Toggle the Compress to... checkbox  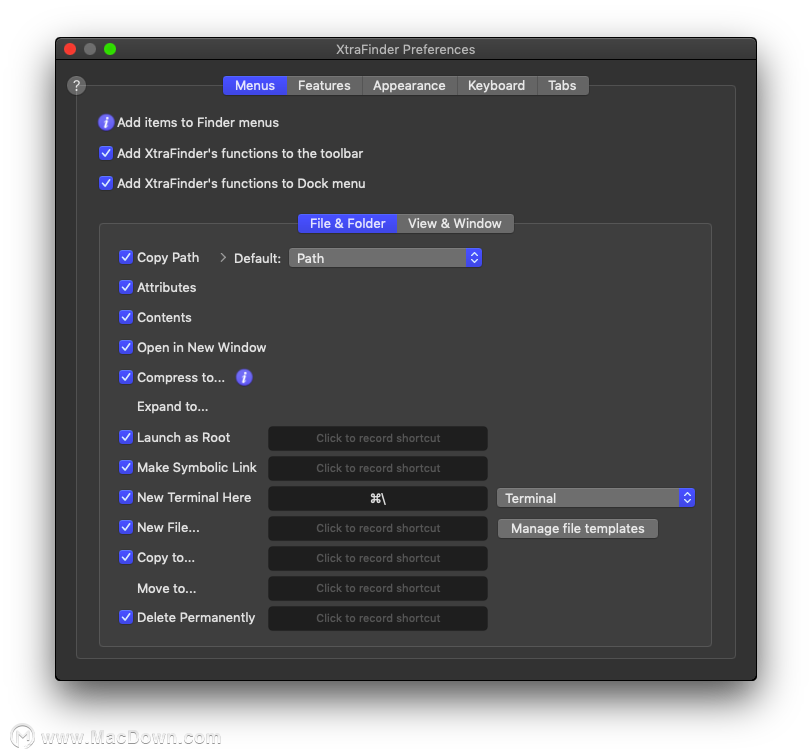(x=126, y=377)
